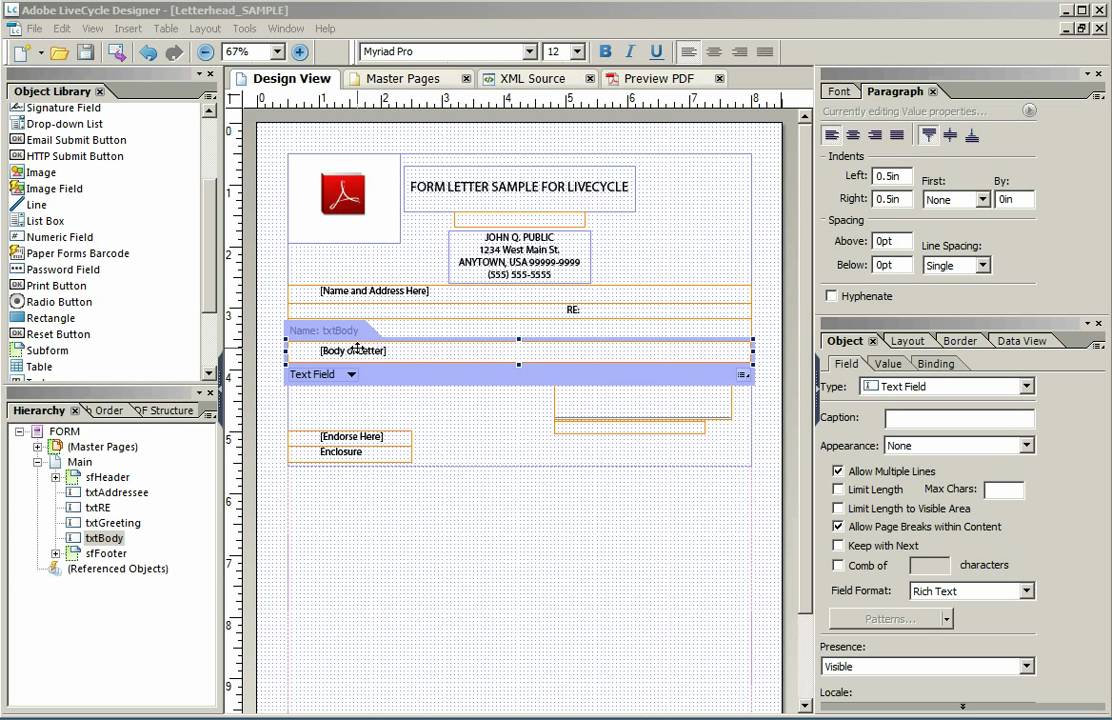
Task: Click Paragraph panel justify icon
Action: [x=897, y=135]
